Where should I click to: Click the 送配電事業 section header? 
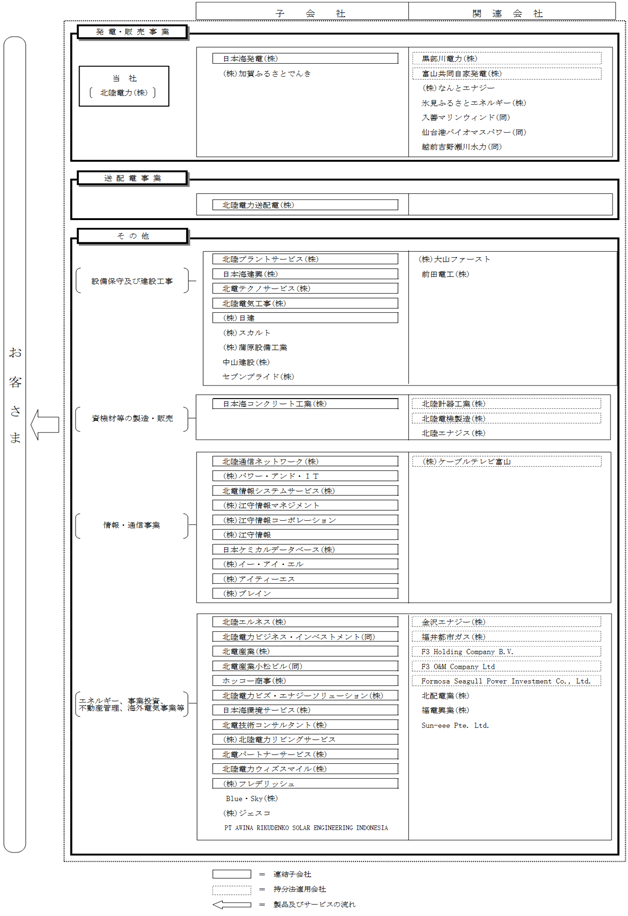tap(133, 178)
